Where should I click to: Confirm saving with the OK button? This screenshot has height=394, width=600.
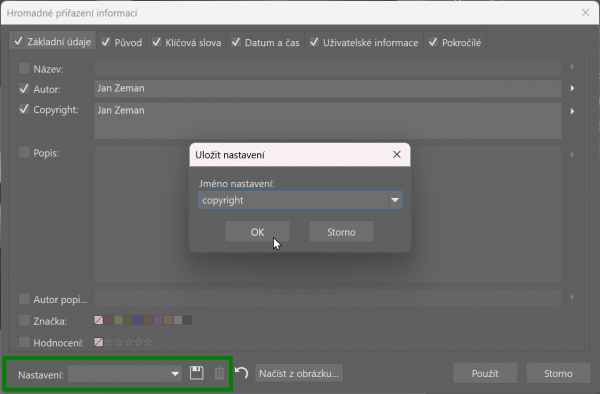pyautogui.click(x=258, y=232)
